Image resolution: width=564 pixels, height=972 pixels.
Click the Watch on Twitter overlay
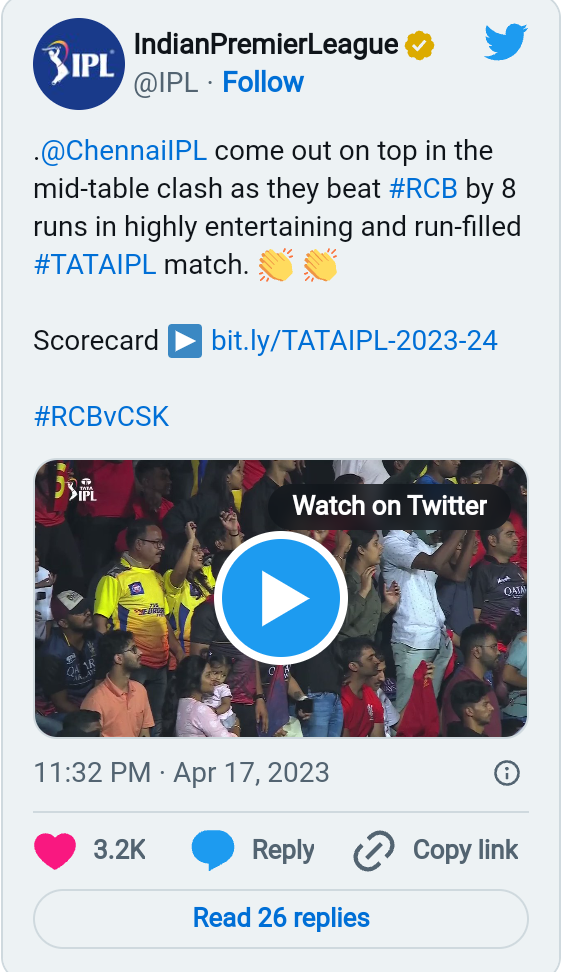pos(390,506)
